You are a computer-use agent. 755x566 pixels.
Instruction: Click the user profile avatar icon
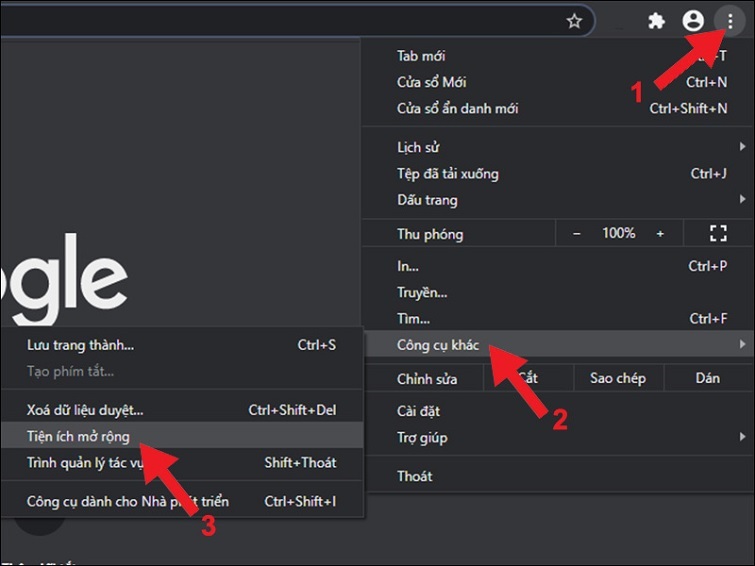692,21
